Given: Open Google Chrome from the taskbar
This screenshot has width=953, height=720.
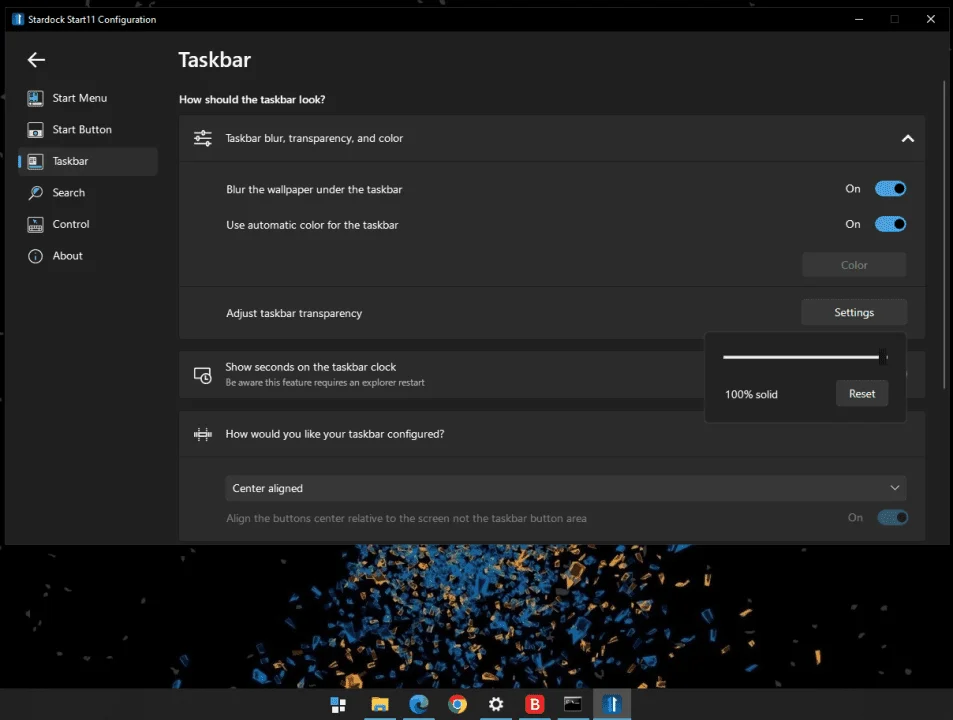Looking at the screenshot, I should 457,704.
